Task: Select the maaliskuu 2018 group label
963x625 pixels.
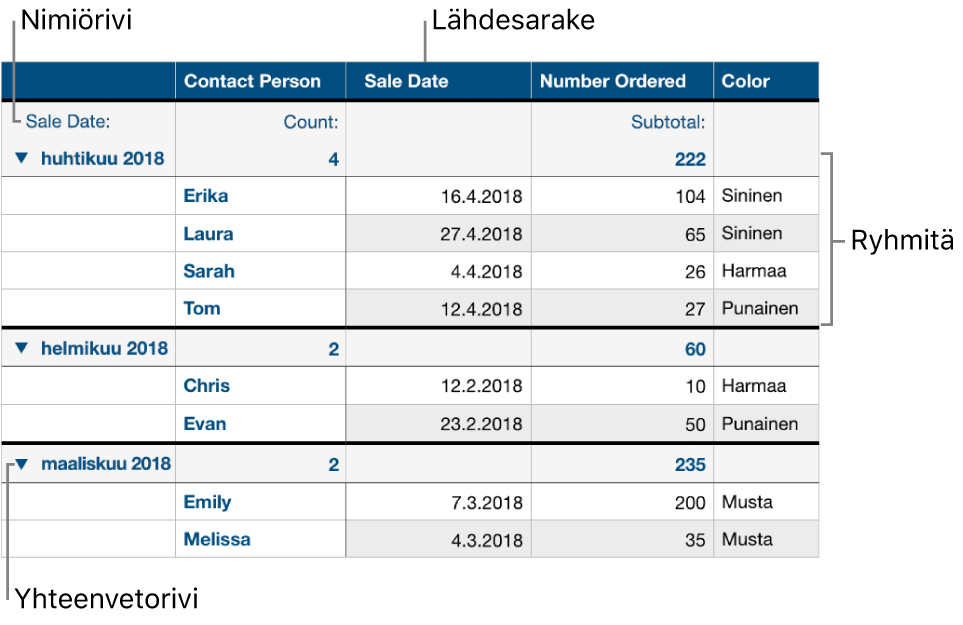Action: coord(106,464)
